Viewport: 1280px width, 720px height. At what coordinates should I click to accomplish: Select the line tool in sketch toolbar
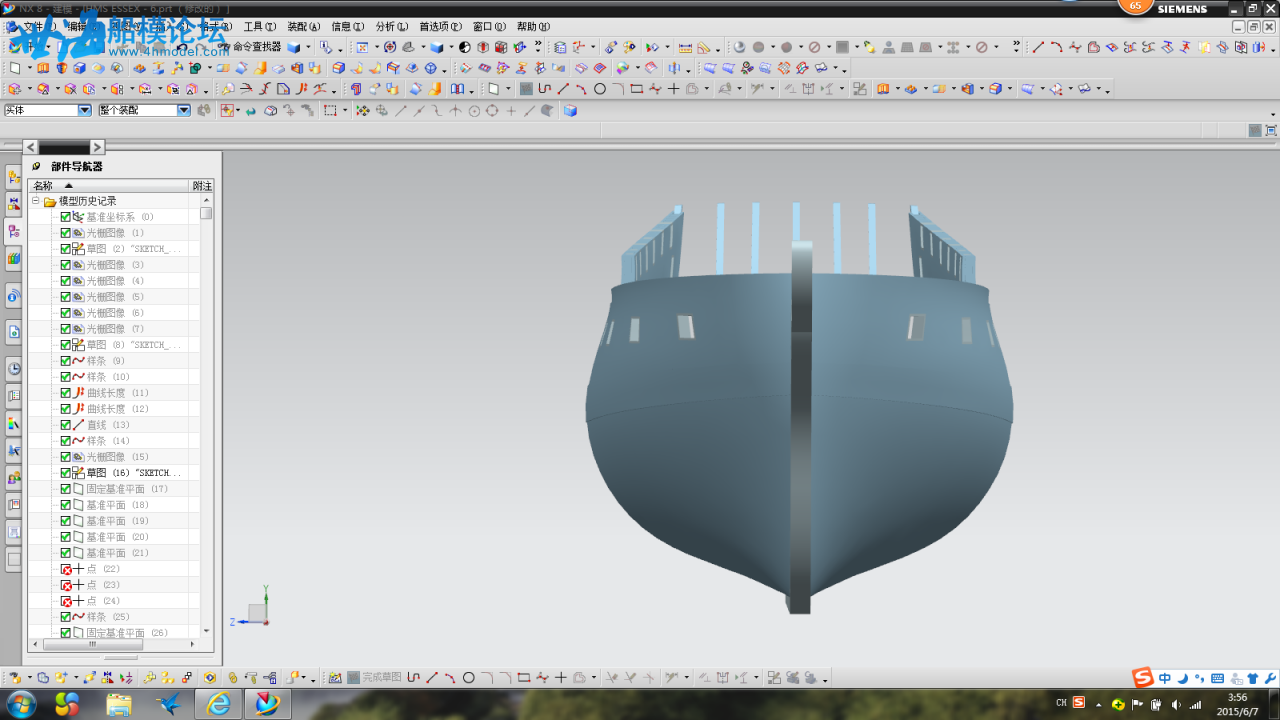click(x=563, y=89)
